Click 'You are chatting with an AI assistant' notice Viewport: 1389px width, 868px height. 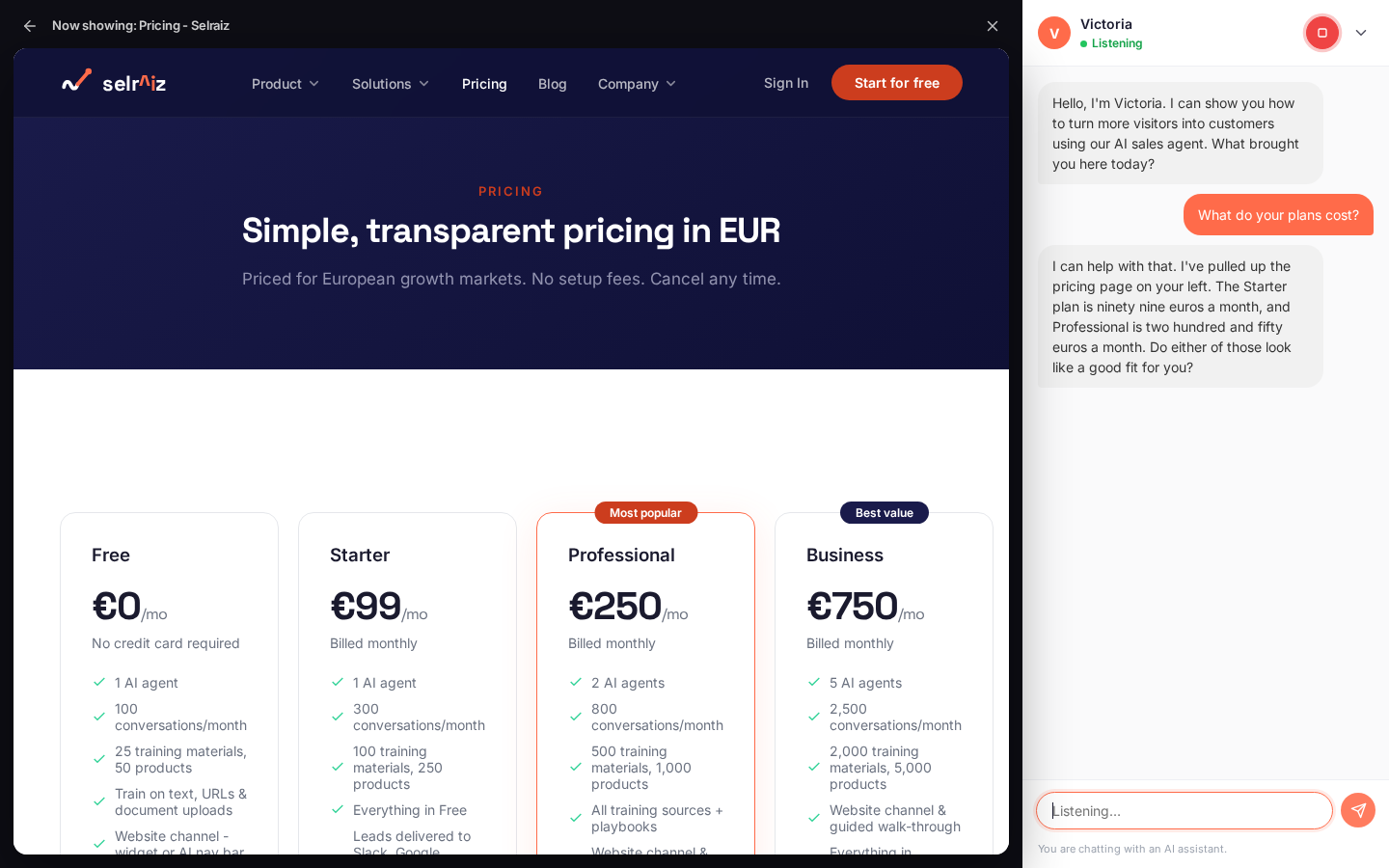[x=1132, y=849]
